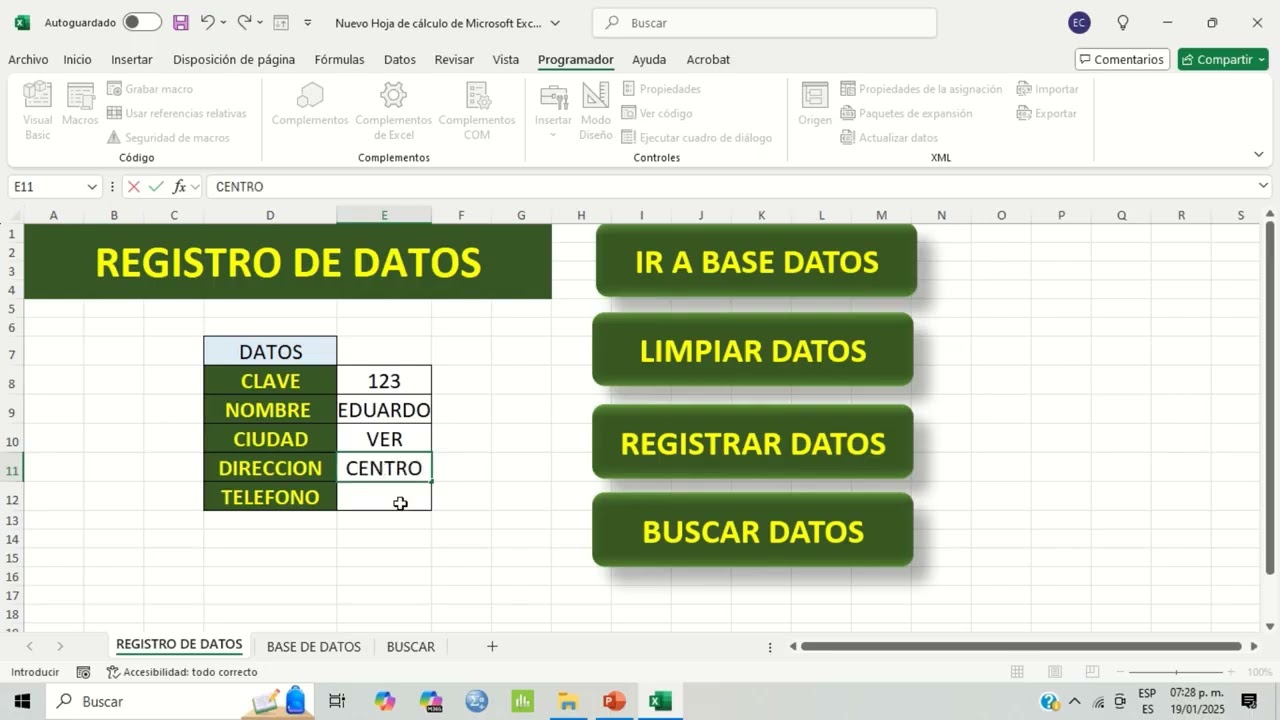The height and width of the screenshot is (720, 1280).
Task: Add a new sheet with the plus
Action: point(492,647)
